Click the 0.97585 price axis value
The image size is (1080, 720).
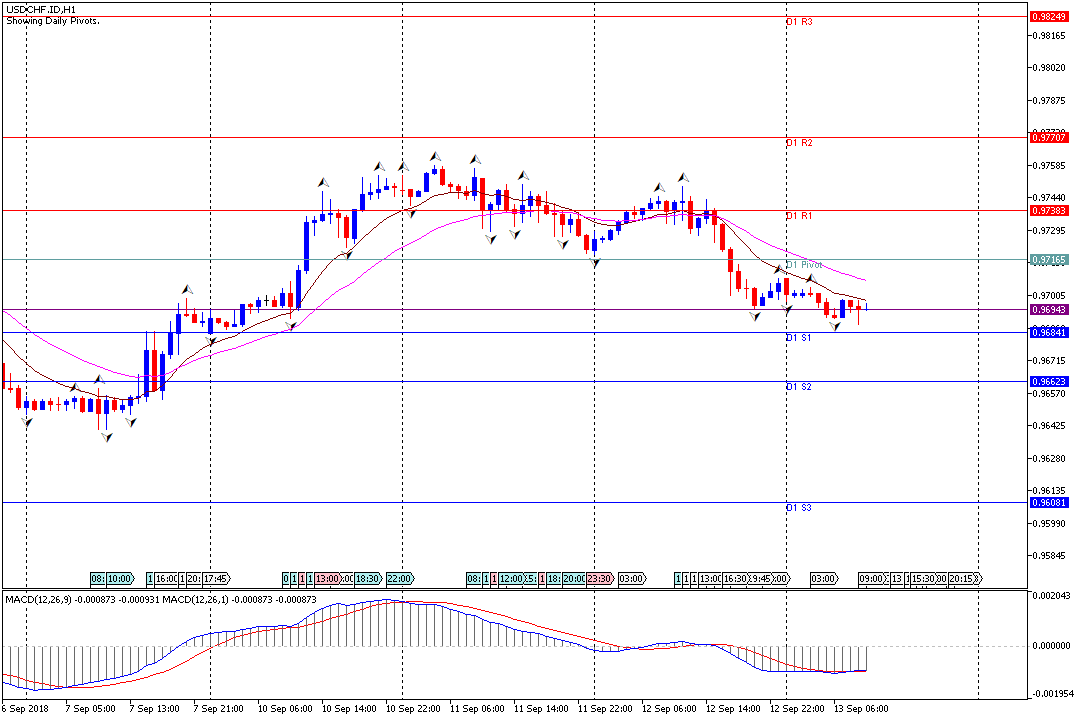(x=1050, y=166)
